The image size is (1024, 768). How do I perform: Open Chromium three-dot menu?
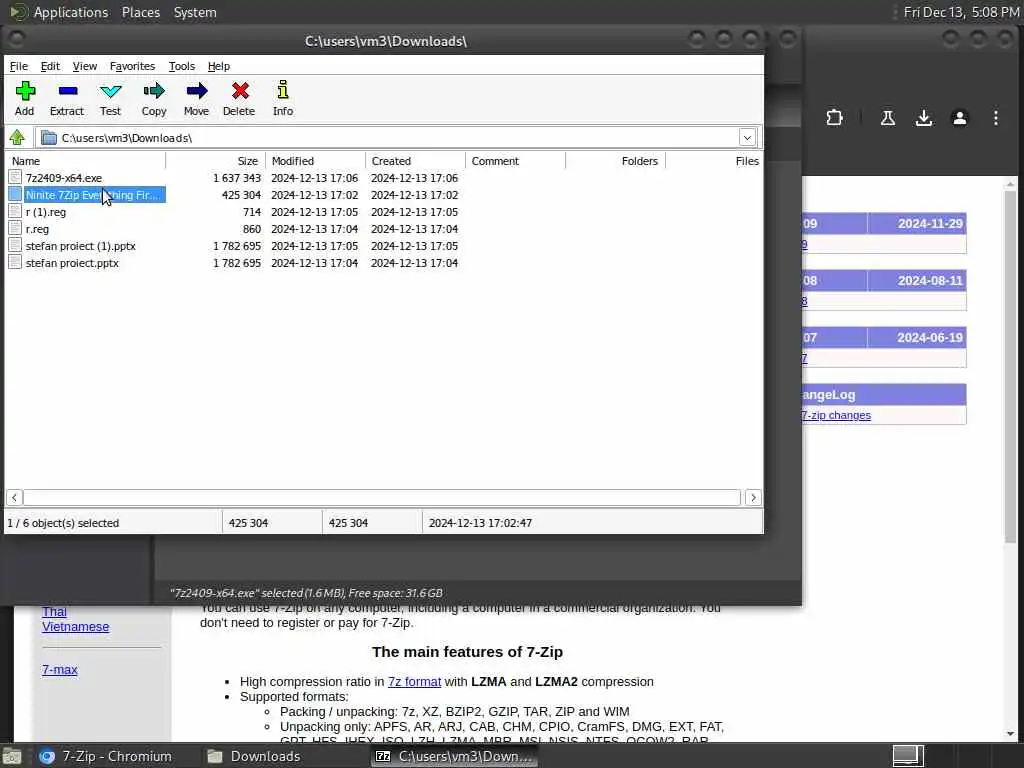click(x=995, y=118)
